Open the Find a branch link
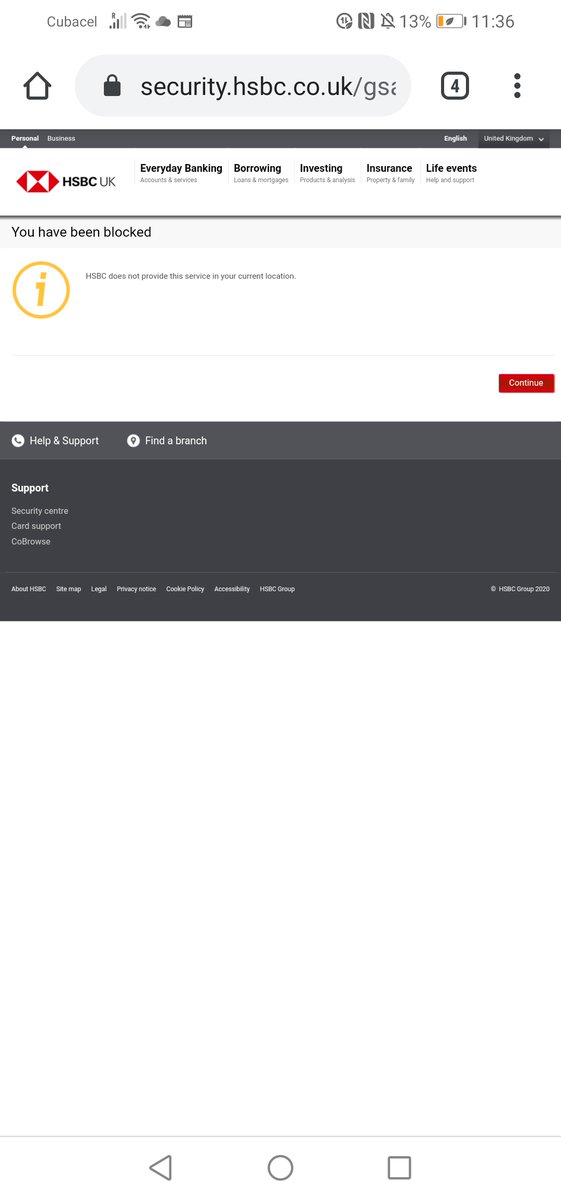The height and width of the screenshot is (1200, 561). [176, 441]
